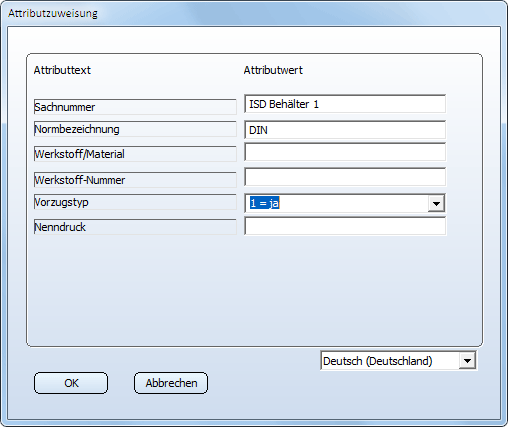Select the Werkstoff/Material attribute text box
The image size is (508, 427).
tap(135, 154)
